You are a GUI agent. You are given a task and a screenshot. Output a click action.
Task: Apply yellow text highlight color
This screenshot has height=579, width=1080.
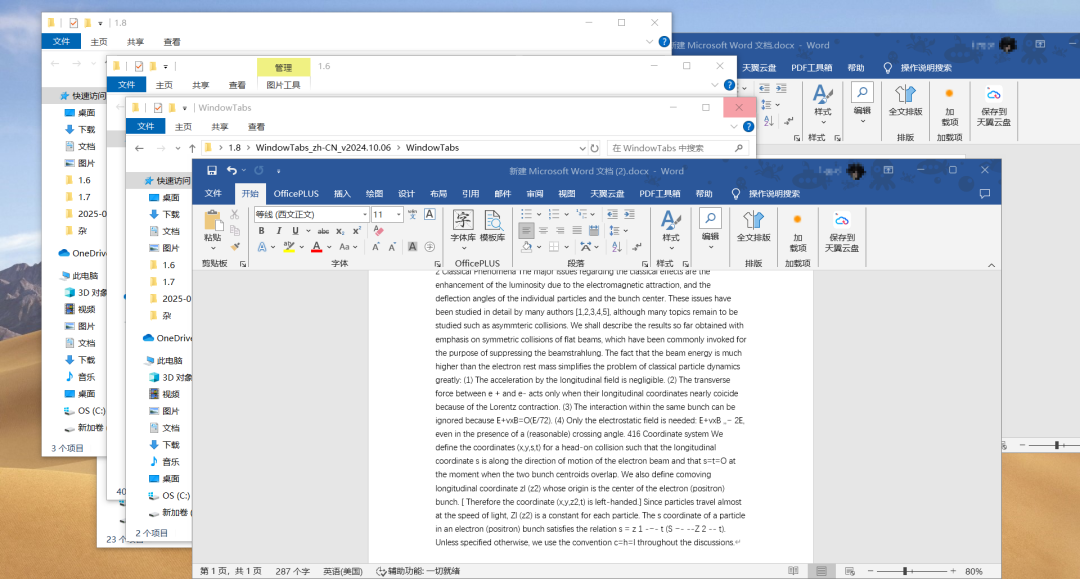288,245
